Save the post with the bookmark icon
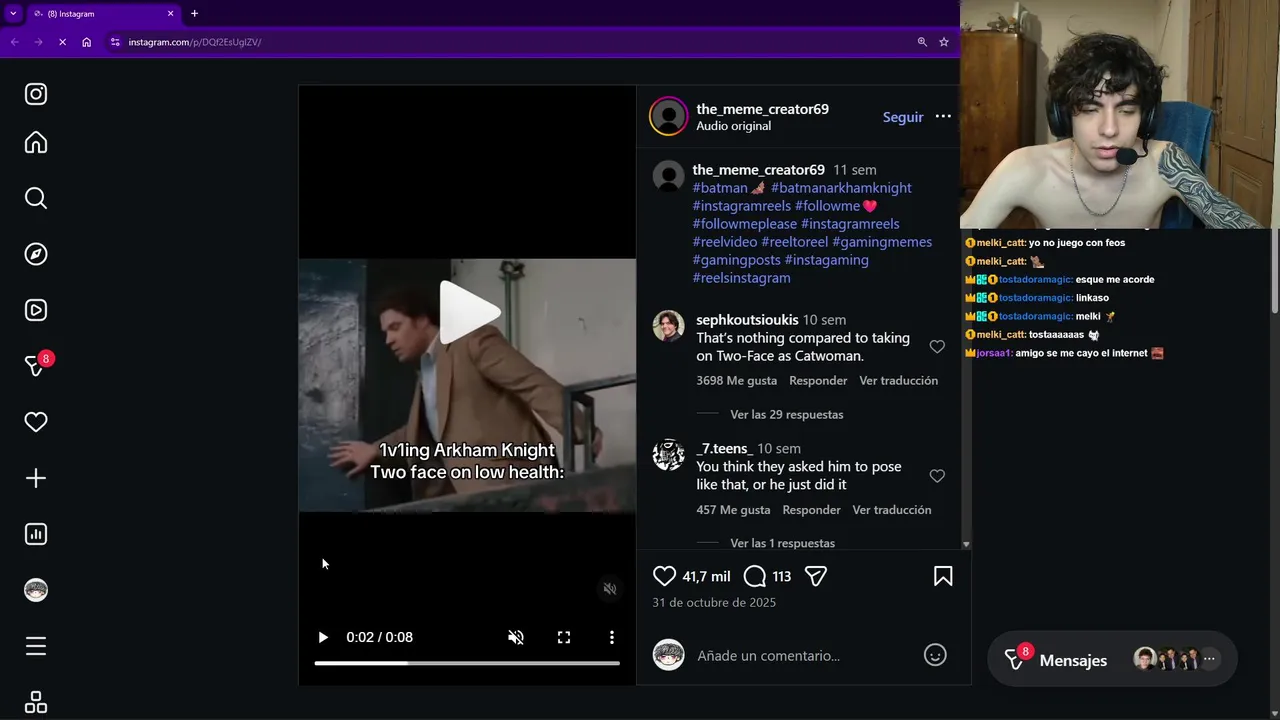The image size is (1280, 720). pyautogui.click(x=943, y=576)
